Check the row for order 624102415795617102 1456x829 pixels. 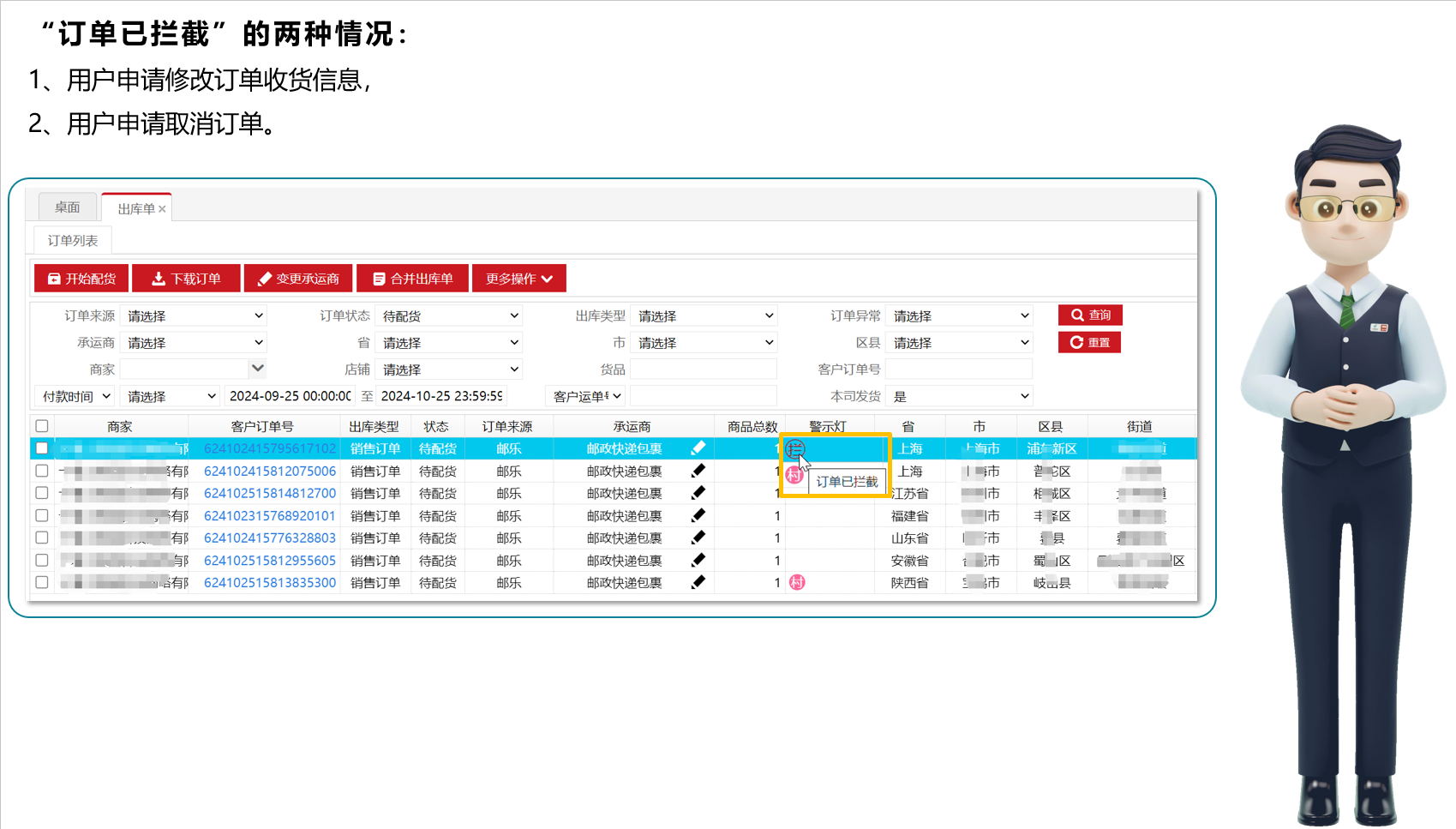pyautogui.click(x=41, y=448)
